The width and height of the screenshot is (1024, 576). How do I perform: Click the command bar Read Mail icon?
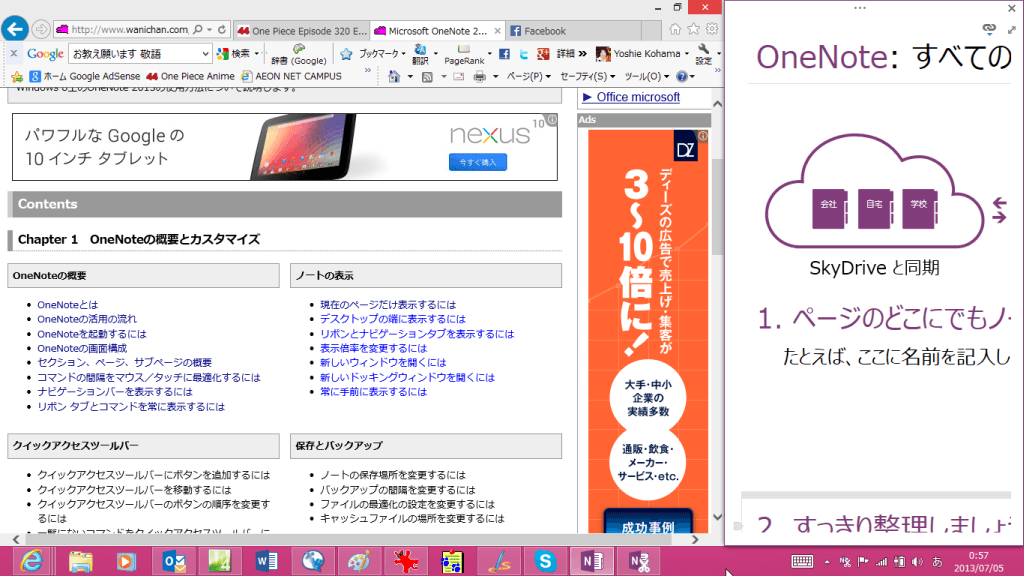pyautogui.click(x=458, y=76)
